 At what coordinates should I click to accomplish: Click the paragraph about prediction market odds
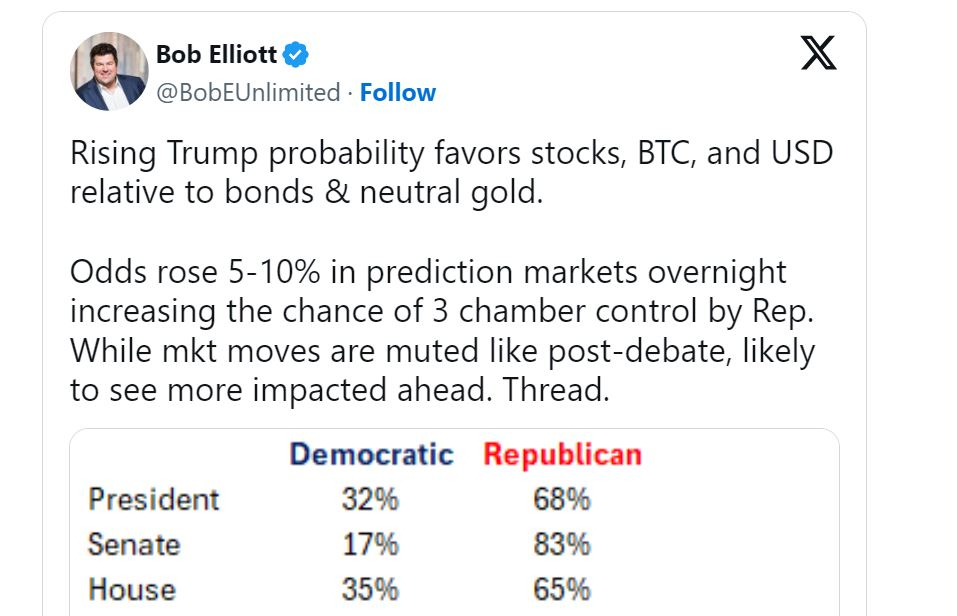pos(442,330)
